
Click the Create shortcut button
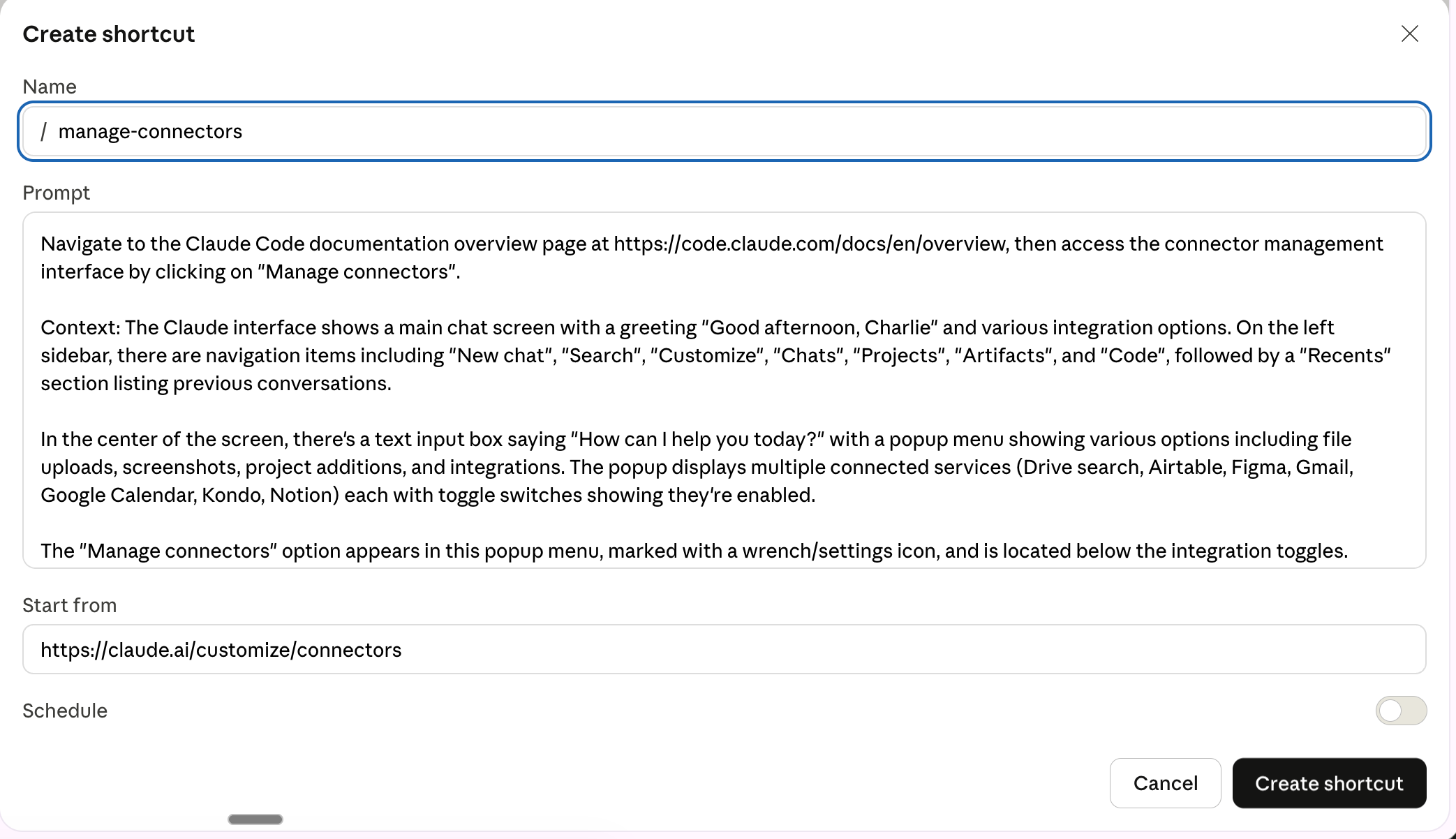(1329, 783)
